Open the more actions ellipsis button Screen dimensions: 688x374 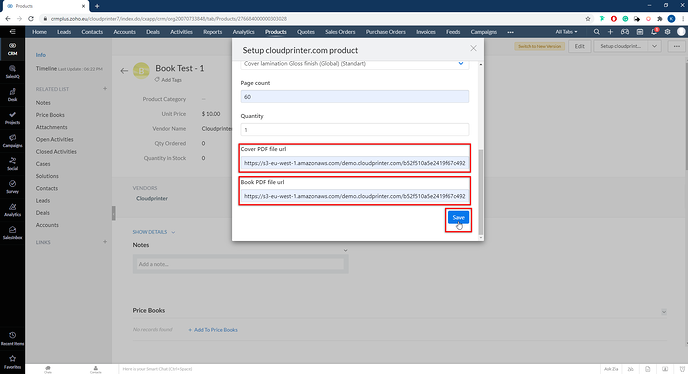pyautogui.click(x=677, y=46)
